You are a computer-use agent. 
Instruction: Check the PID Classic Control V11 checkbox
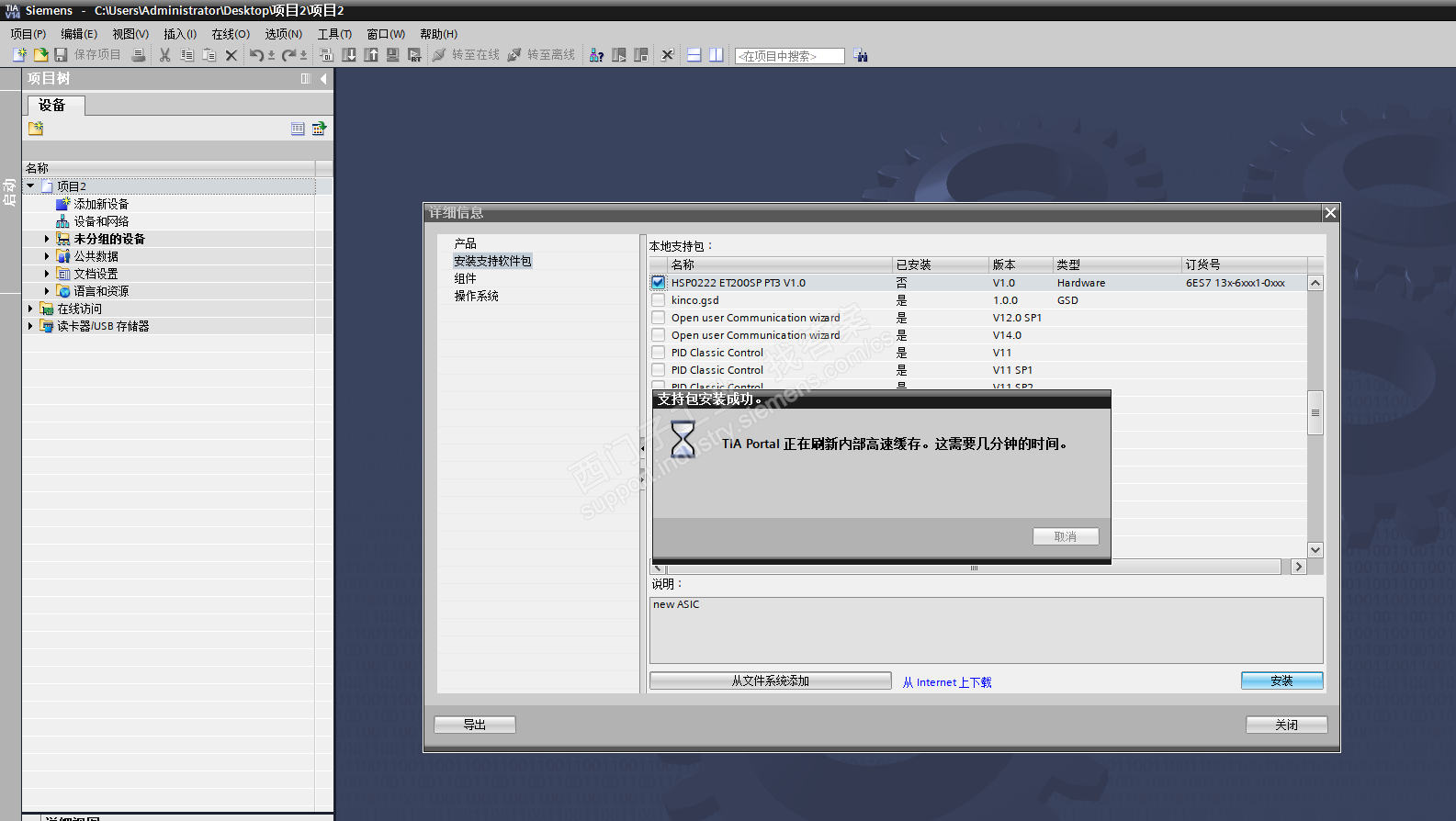point(659,353)
